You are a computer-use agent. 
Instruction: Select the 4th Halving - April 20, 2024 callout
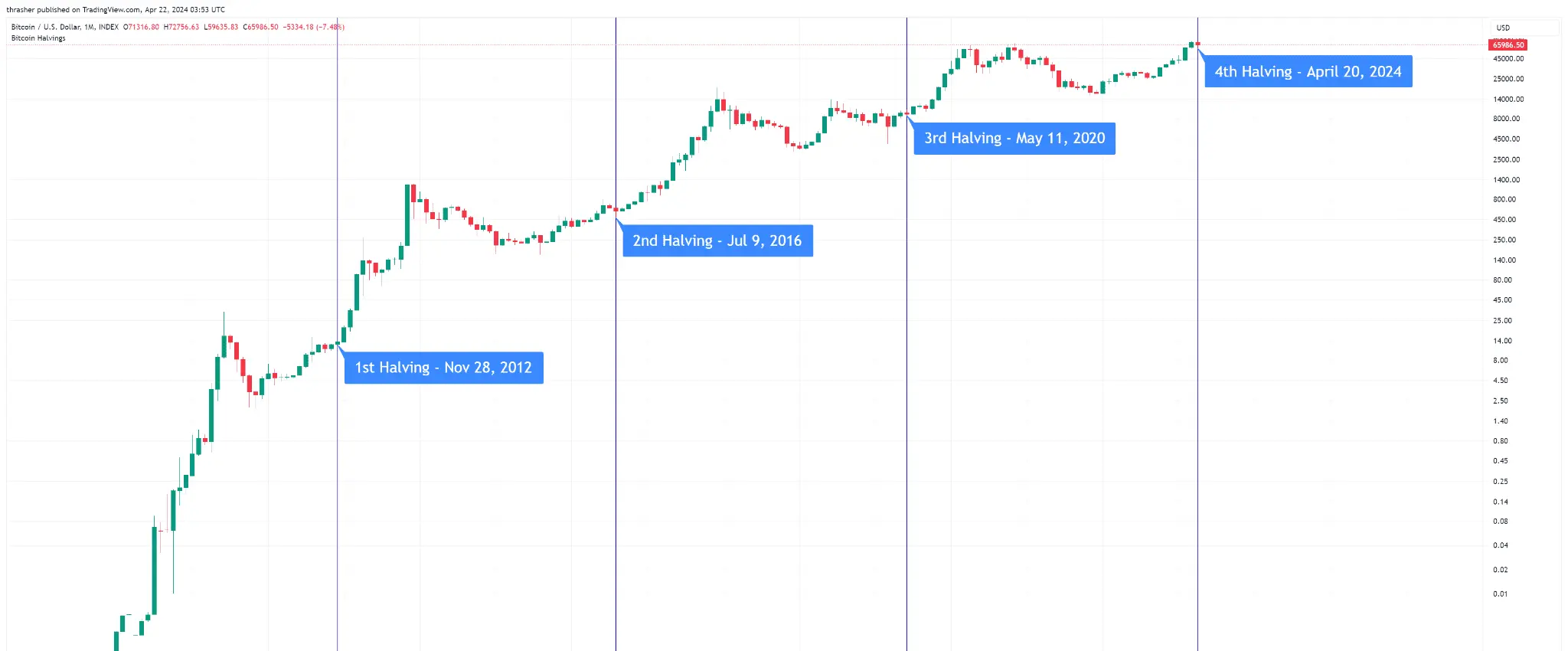pos(1308,71)
